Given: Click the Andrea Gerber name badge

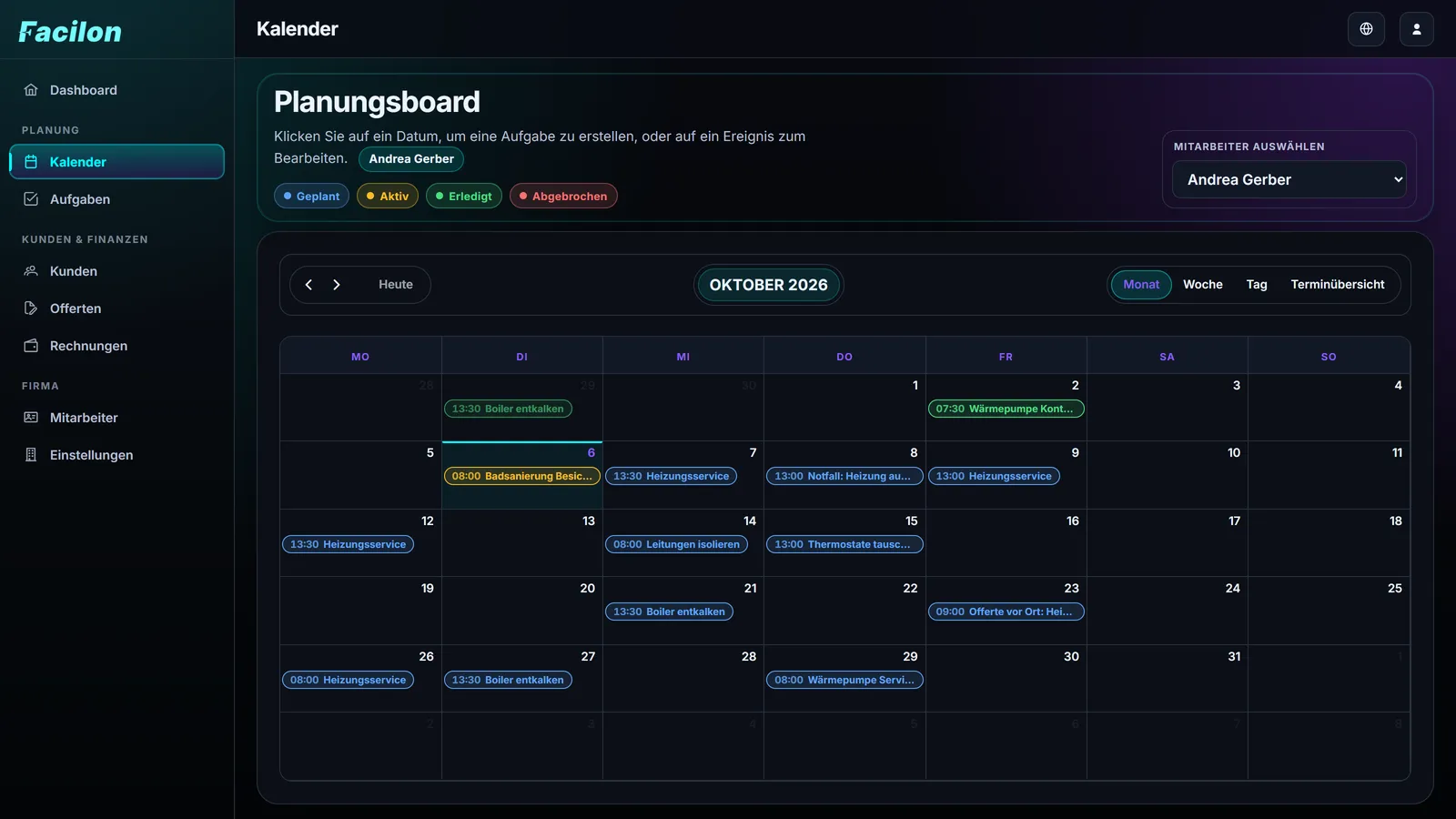Looking at the screenshot, I should click(x=411, y=159).
